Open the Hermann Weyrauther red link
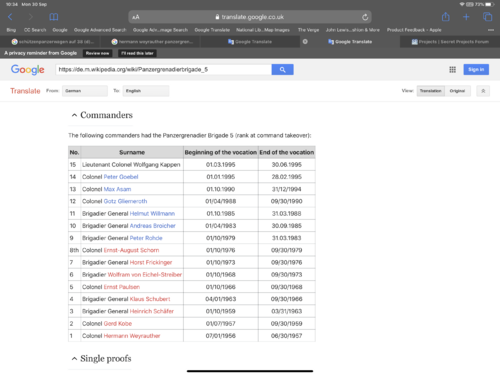Viewport: 500px width, 375px height. tap(132, 336)
